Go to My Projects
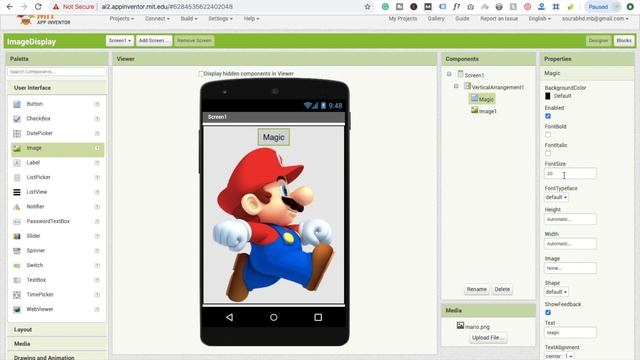The height and width of the screenshot is (360, 640). pyautogui.click(x=403, y=19)
